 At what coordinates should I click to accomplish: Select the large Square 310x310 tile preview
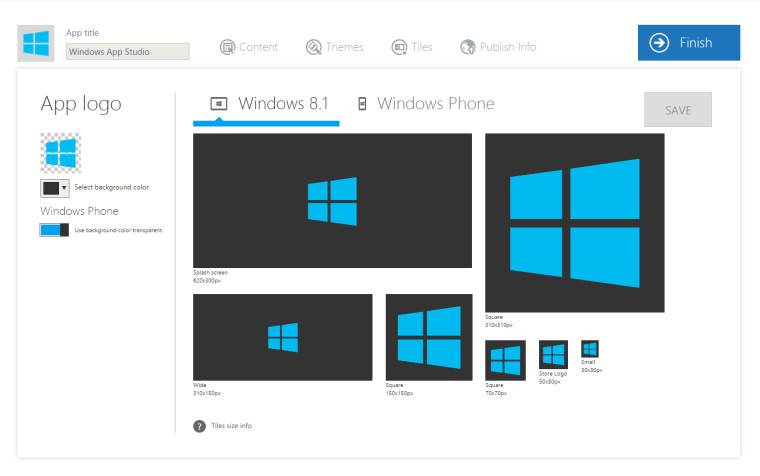pos(575,223)
